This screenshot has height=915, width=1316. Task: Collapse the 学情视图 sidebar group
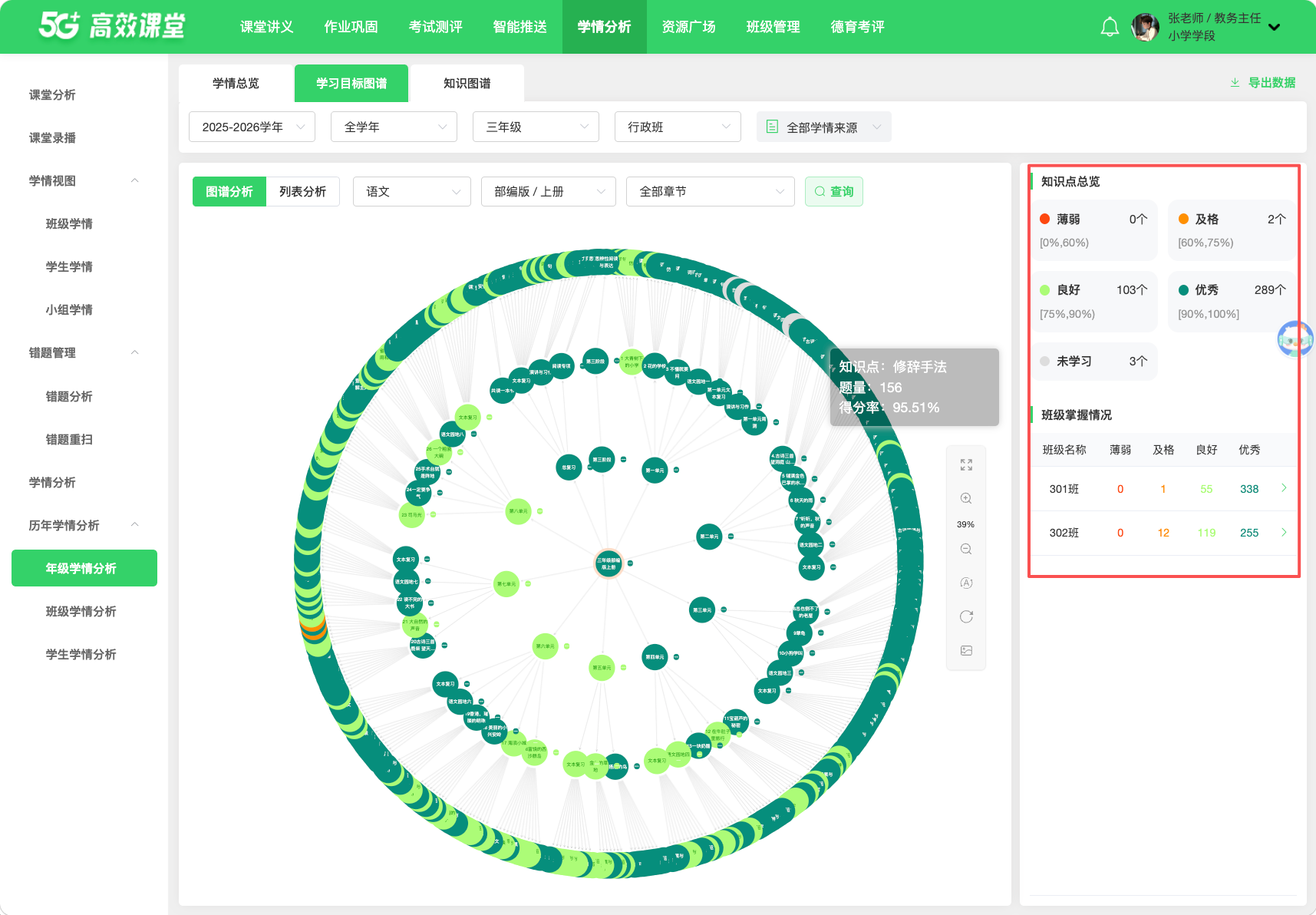tap(135, 180)
